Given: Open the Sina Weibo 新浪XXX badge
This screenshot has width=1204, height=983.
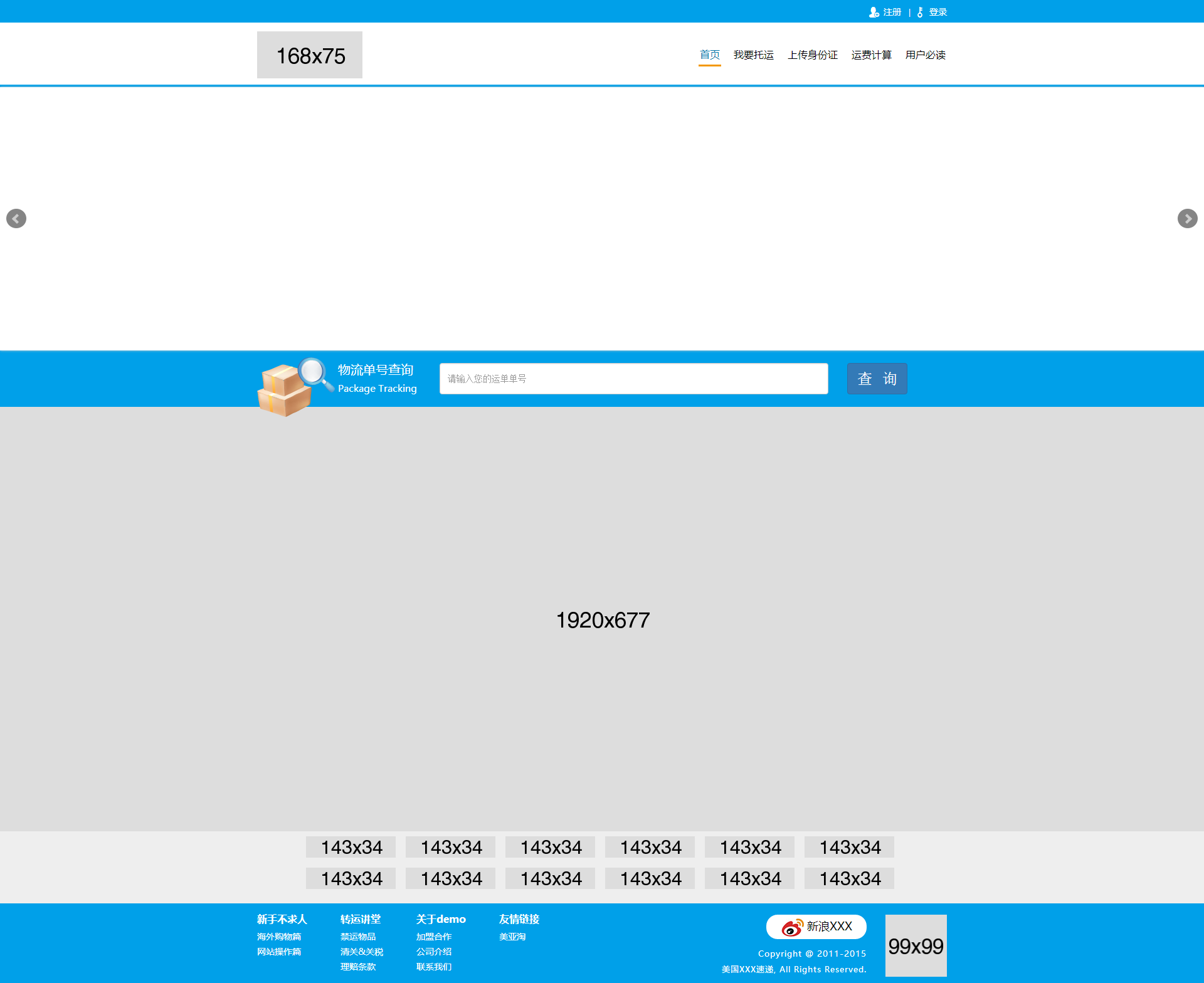Looking at the screenshot, I should tap(816, 927).
